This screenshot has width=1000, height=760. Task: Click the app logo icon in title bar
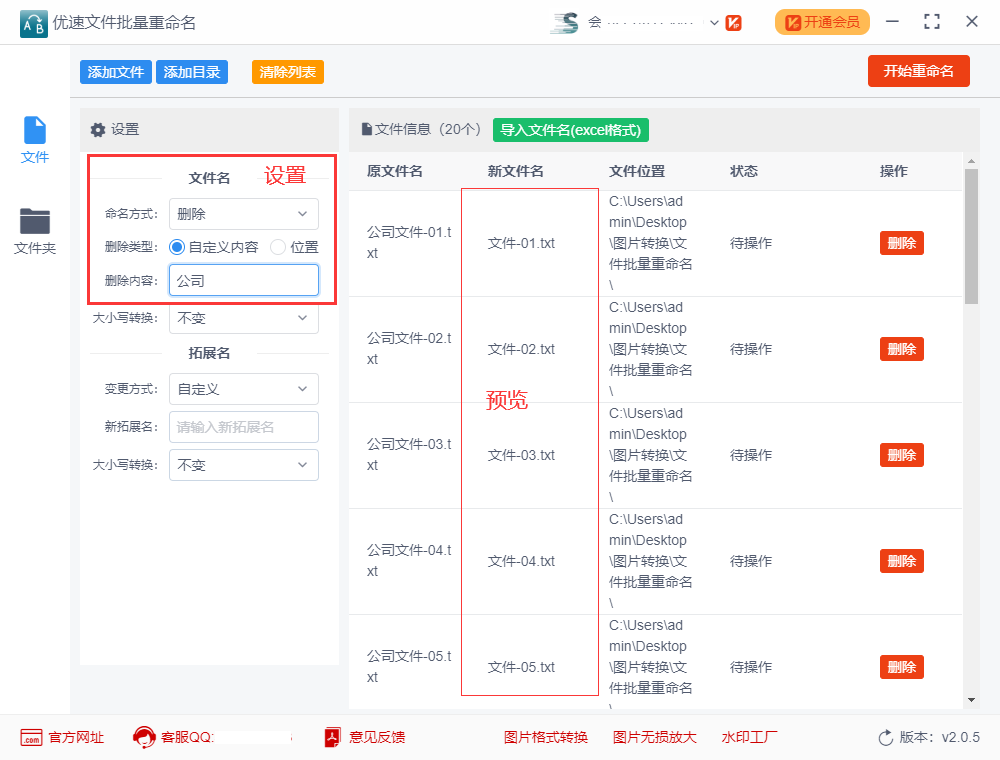coord(33,21)
